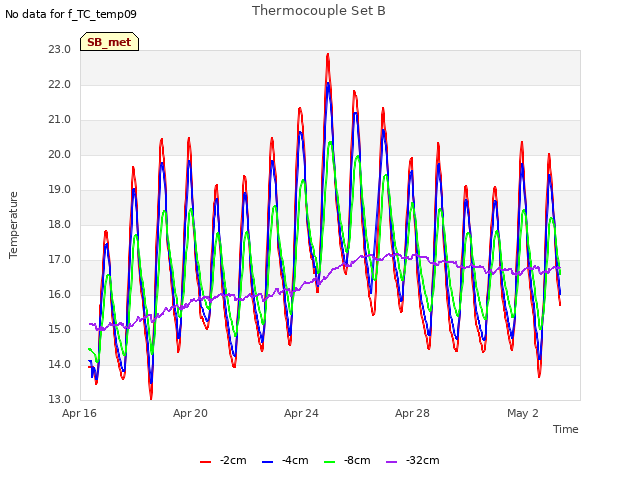Click the Thermocouple Set B chart title

click(x=318, y=11)
